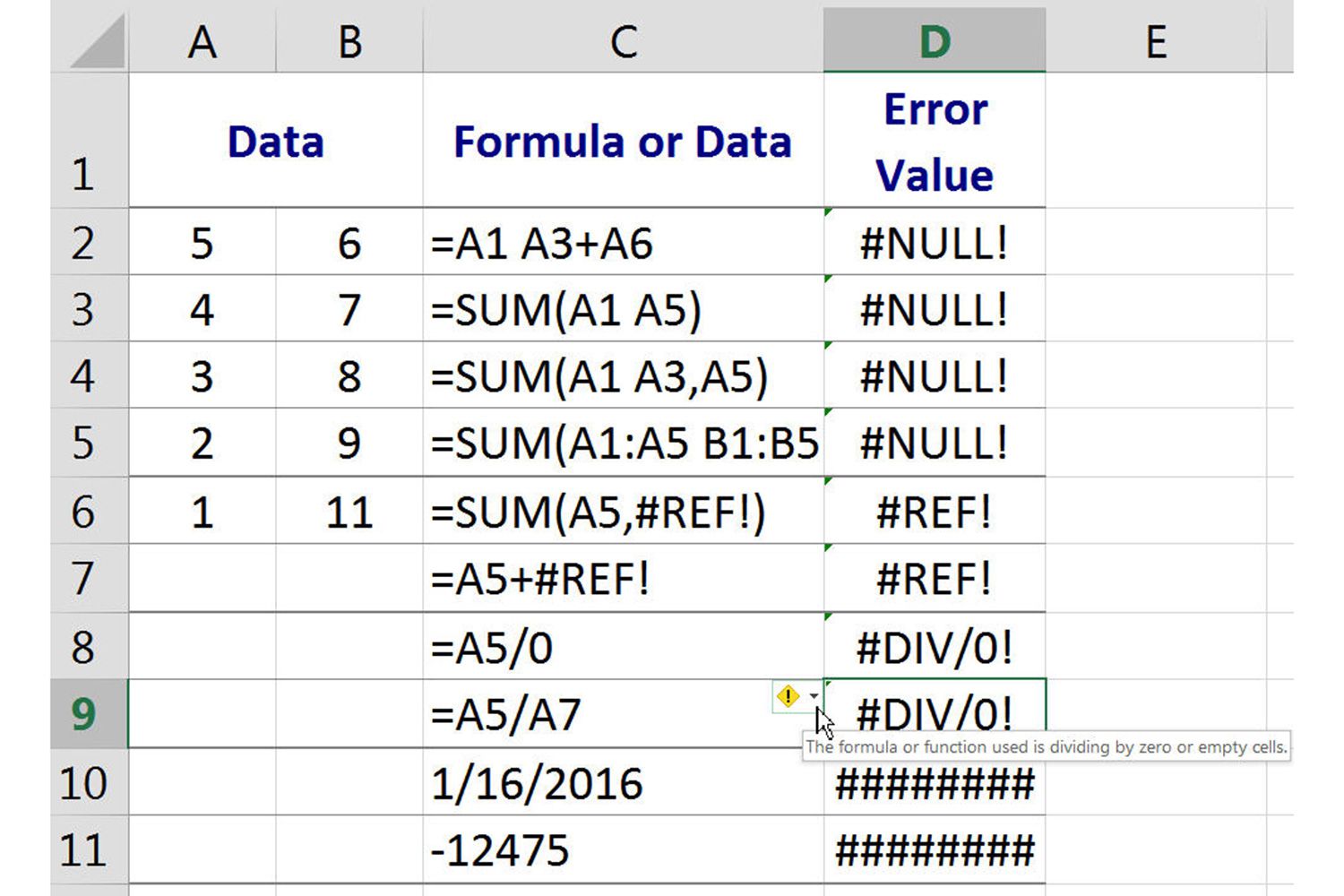Click the #REF! value in row 7
Viewport: 1344px width, 896px height.
tap(935, 579)
